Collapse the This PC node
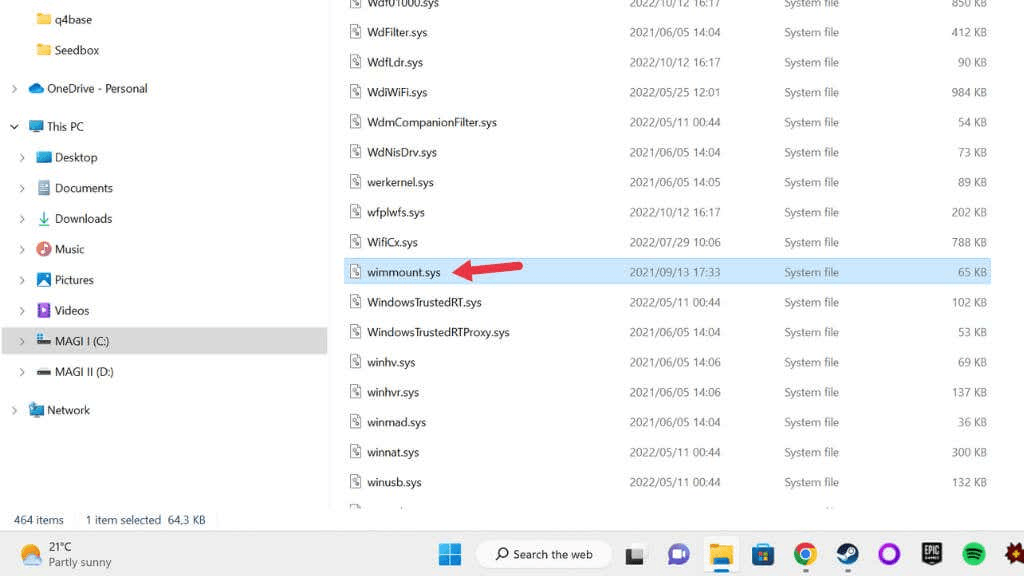The height and width of the screenshot is (576, 1024). click(x=14, y=127)
